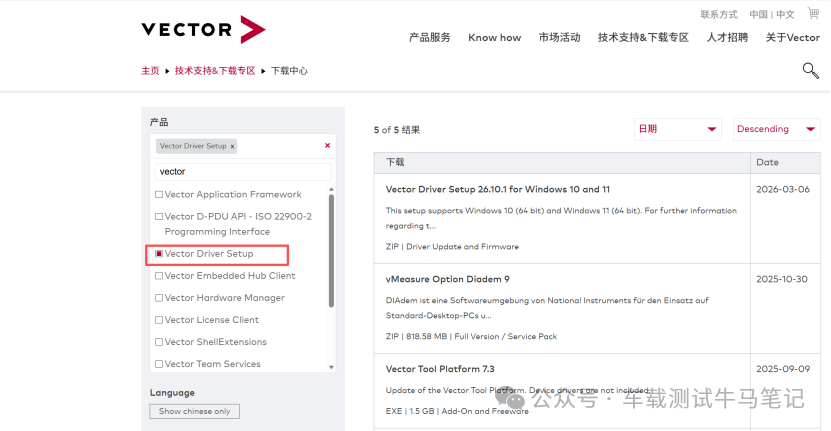The width and height of the screenshot is (831, 431).
Task: Click the date 2025-09-09
Action: (783, 369)
